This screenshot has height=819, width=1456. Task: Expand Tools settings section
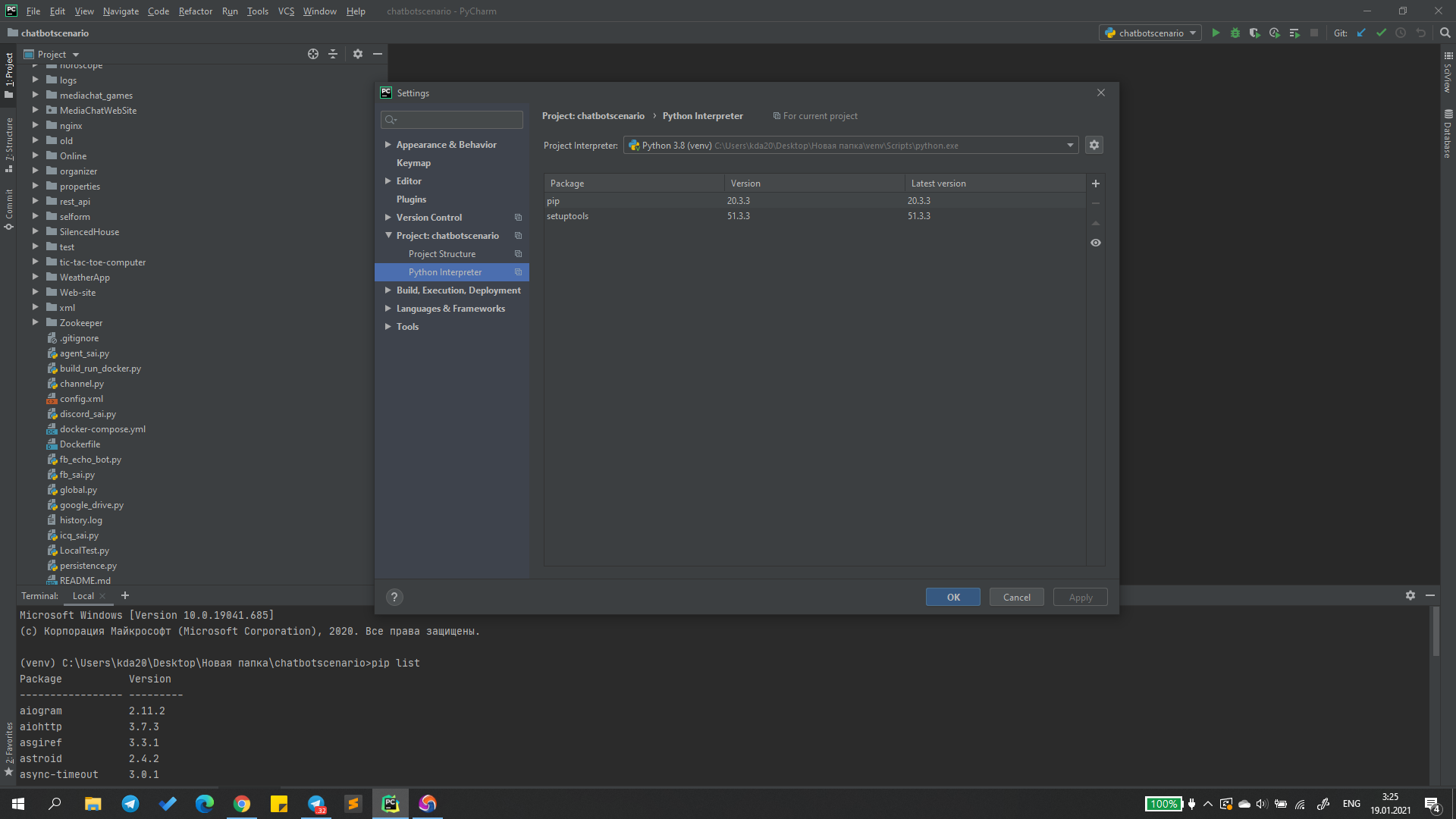pyautogui.click(x=388, y=326)
